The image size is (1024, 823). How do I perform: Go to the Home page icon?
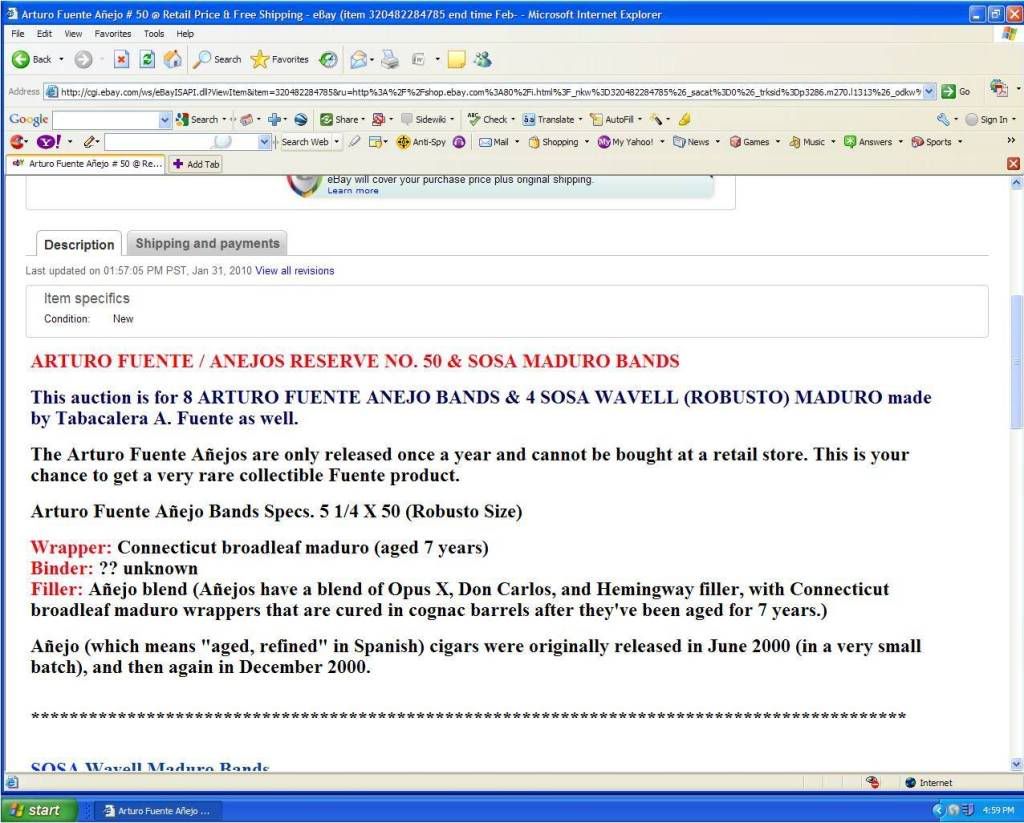(173, 59)
